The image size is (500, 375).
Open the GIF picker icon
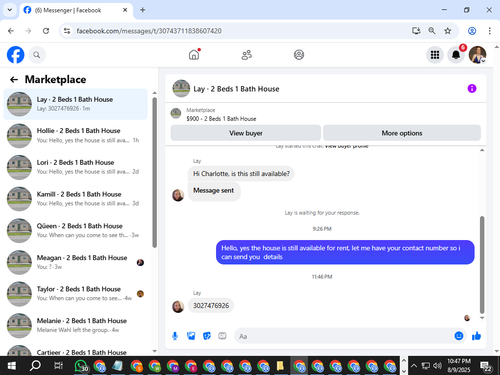coord(222,336)
